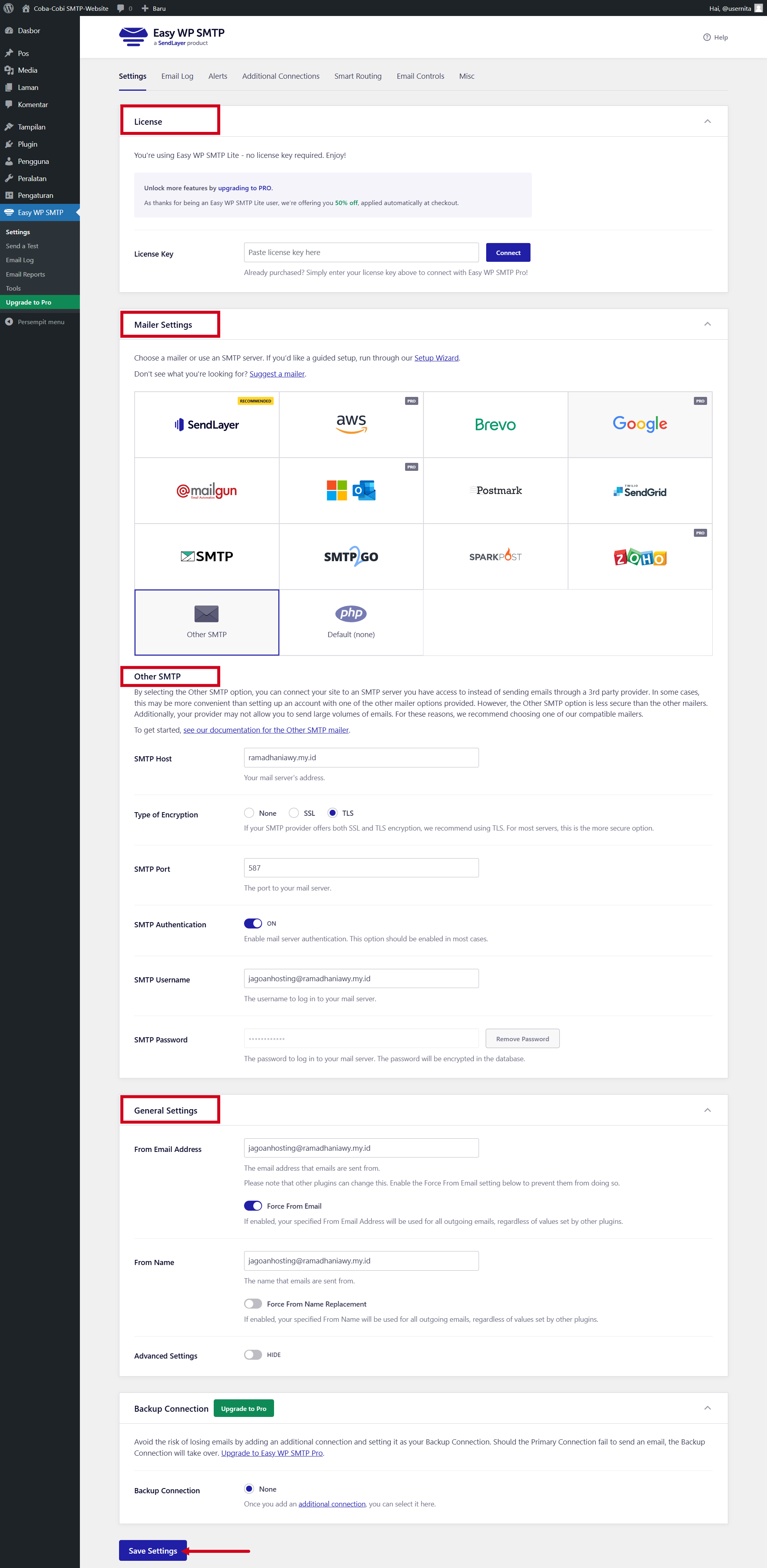Pick the Google mailer
Viewport: 767px width, 1568px height.
640,425
